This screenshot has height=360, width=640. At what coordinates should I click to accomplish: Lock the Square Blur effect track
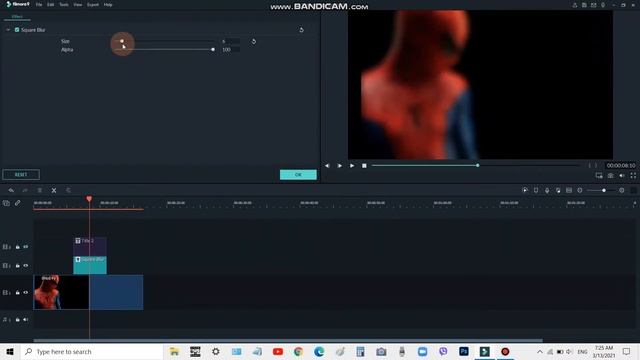click(x=18, y=266)
